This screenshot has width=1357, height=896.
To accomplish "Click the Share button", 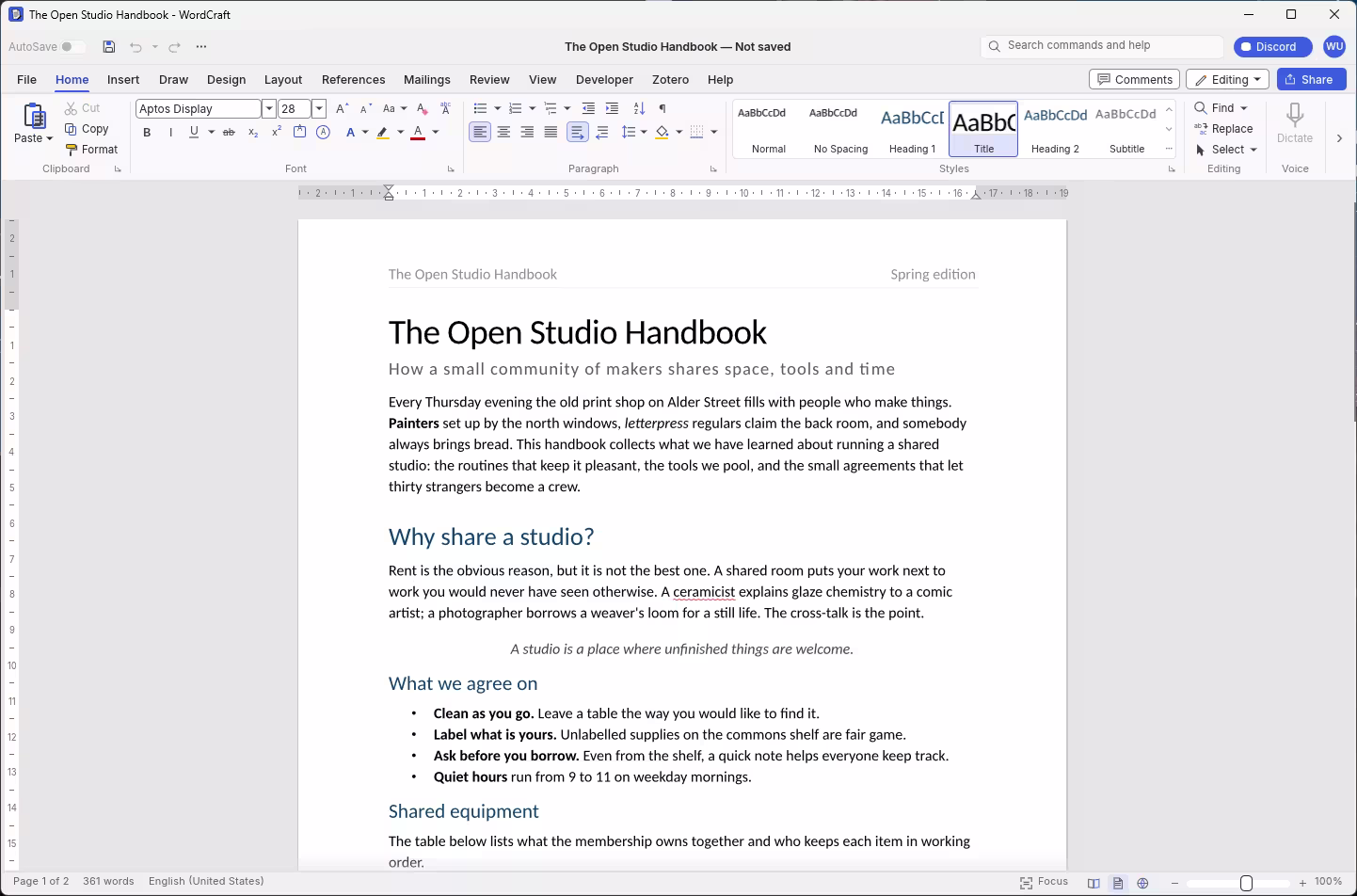I will (1312, 80).
